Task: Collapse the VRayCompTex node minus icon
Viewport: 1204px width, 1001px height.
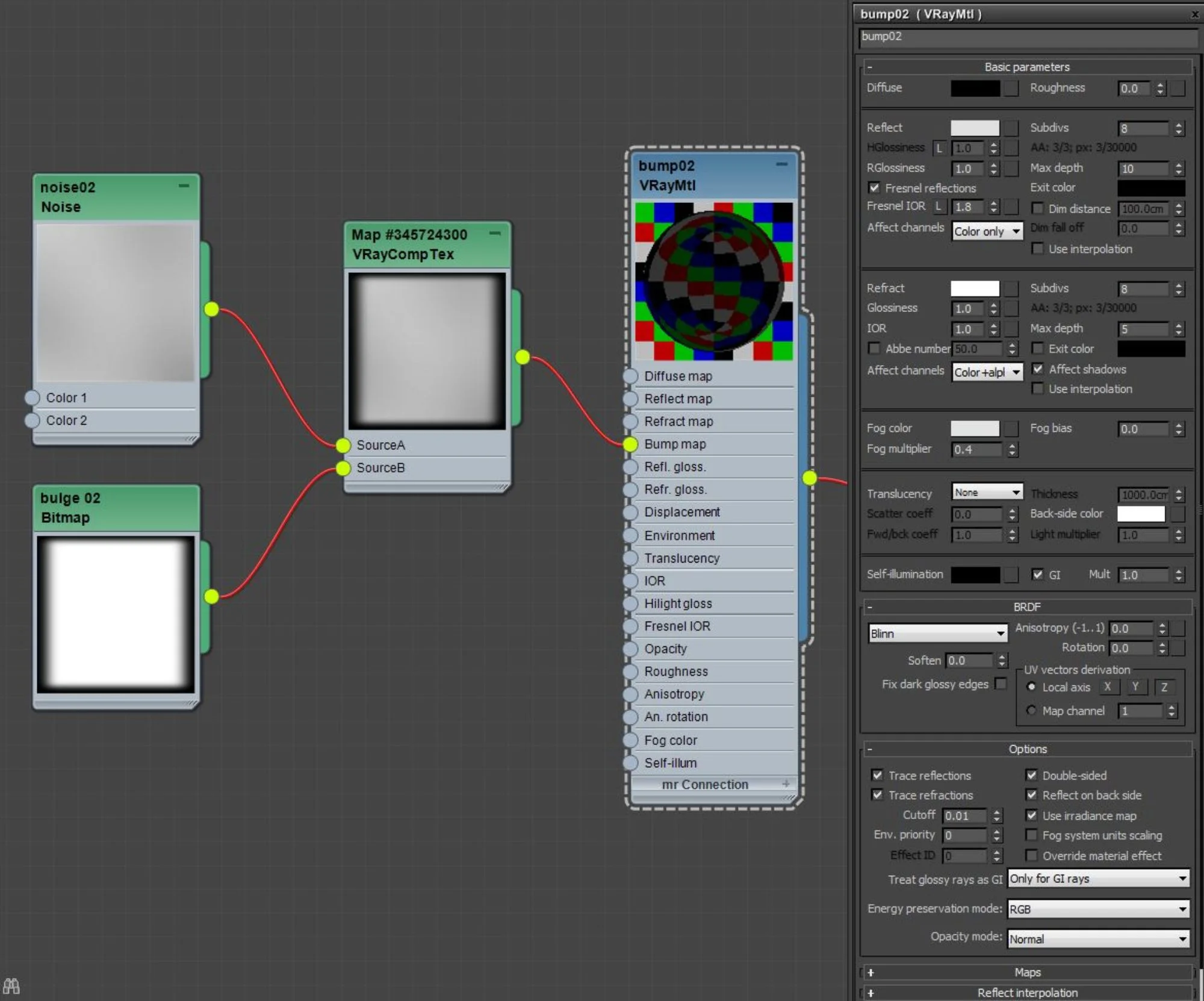Action: point(495,233)
